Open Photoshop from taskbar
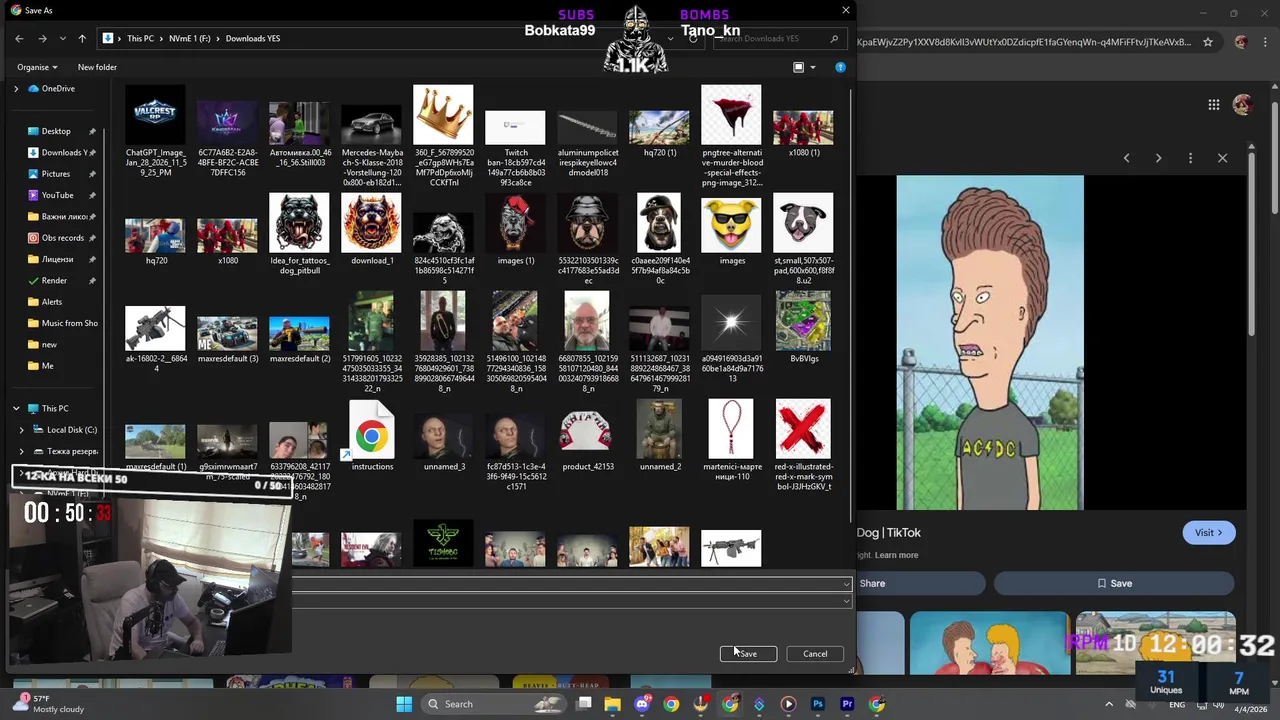 (x=817, y=704)
